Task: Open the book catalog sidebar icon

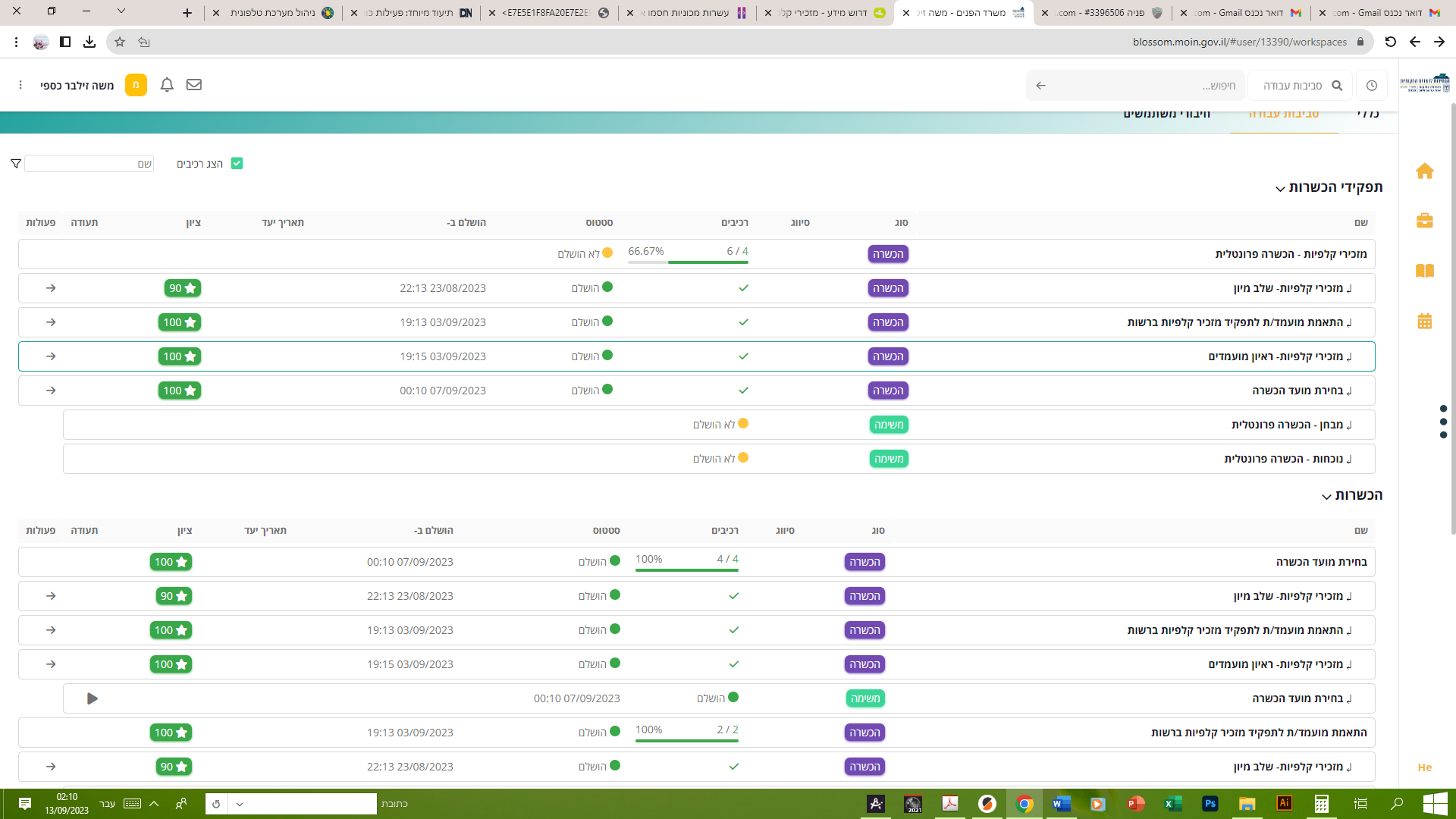Action: point(1424,271)
